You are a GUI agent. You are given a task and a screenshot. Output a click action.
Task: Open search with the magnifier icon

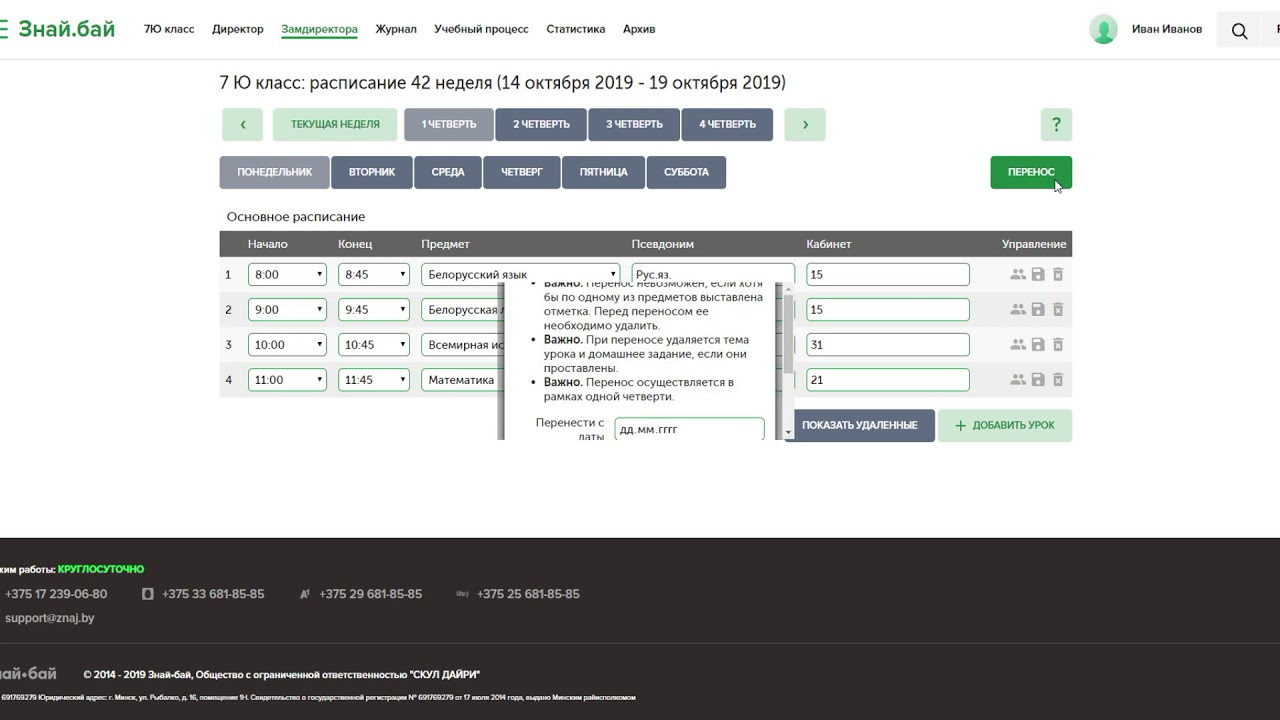pos(1239,30)
